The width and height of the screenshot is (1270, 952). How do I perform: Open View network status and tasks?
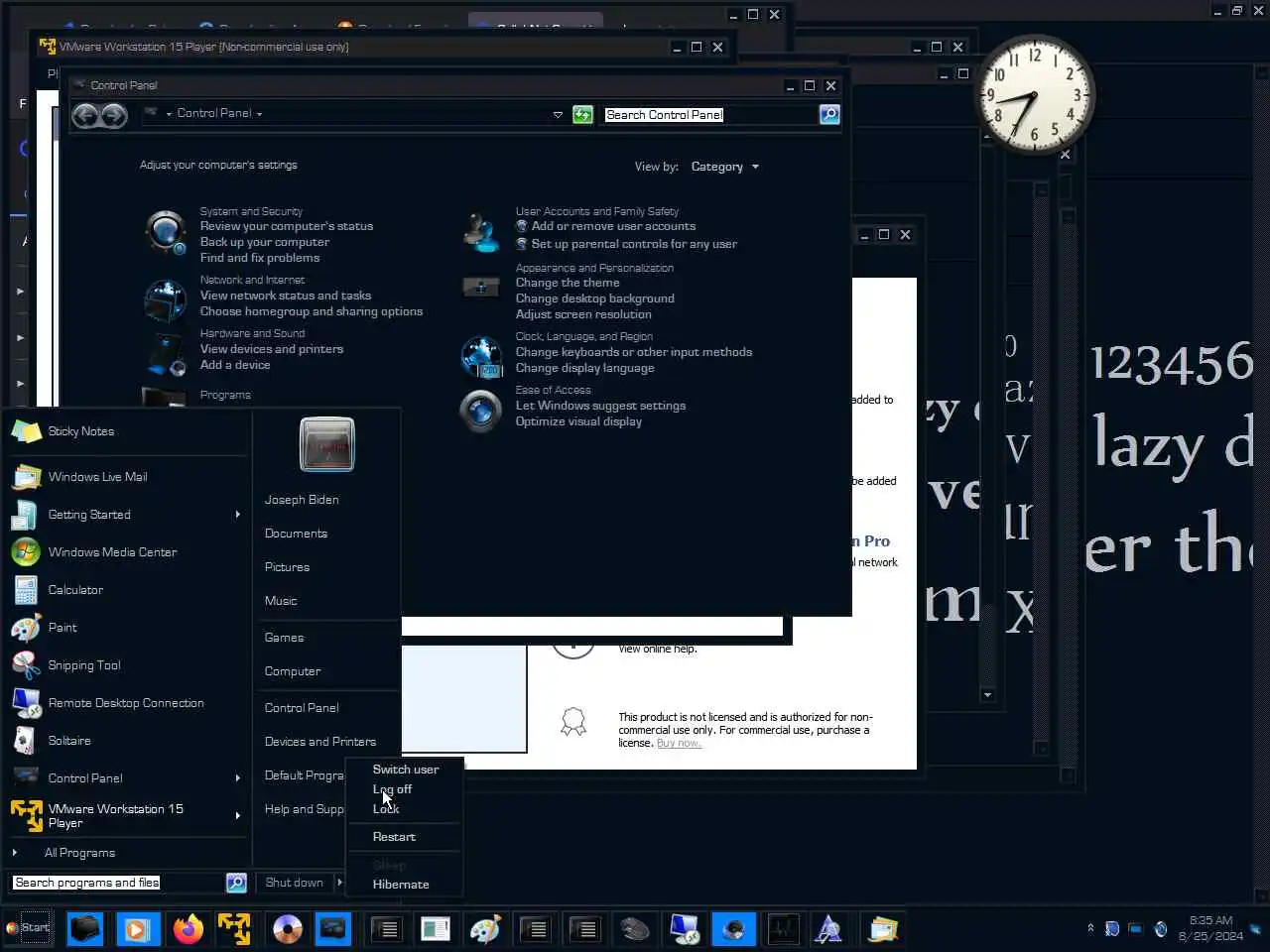point(286,296)
